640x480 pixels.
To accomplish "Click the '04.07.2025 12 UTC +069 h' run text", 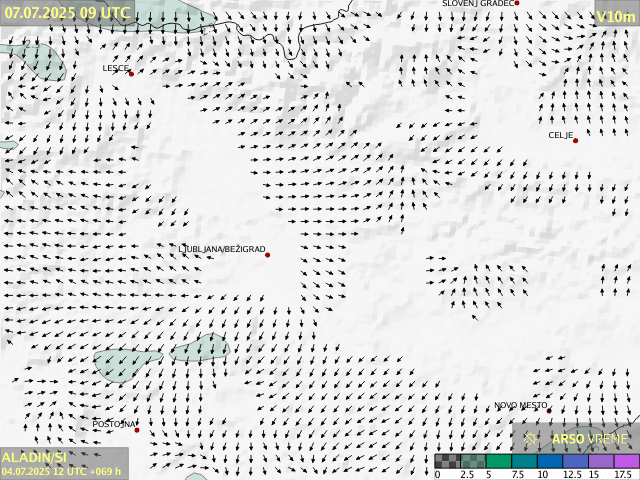I will click(61, 471).
